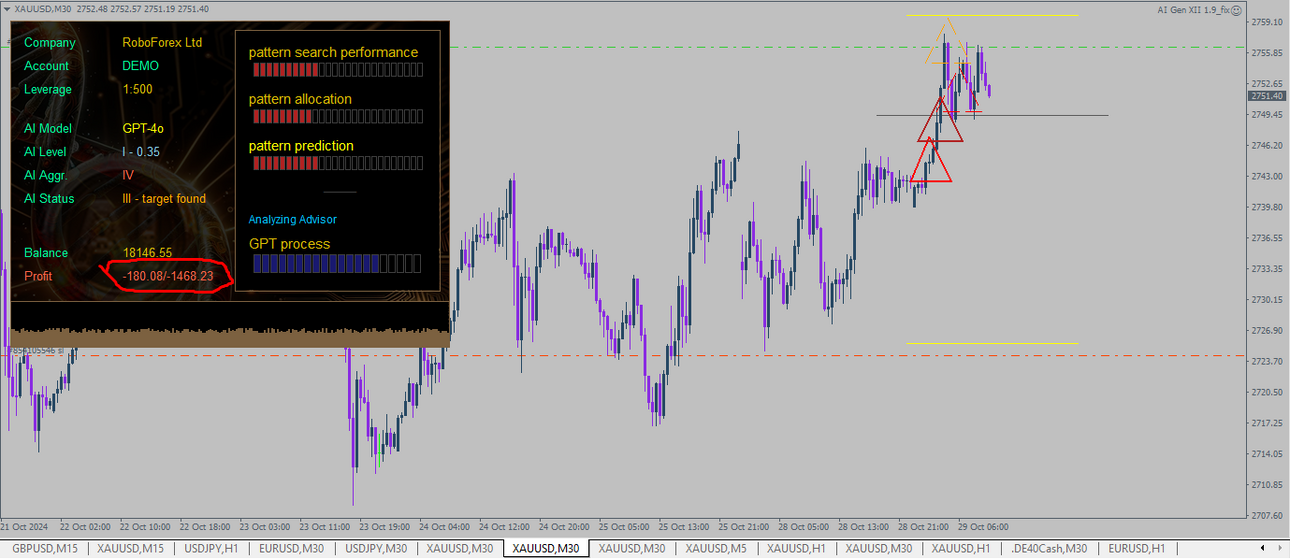Click the blue GPT process progress bar
The height and width of the screenshot is (559, 1290).
click(337, 263)
